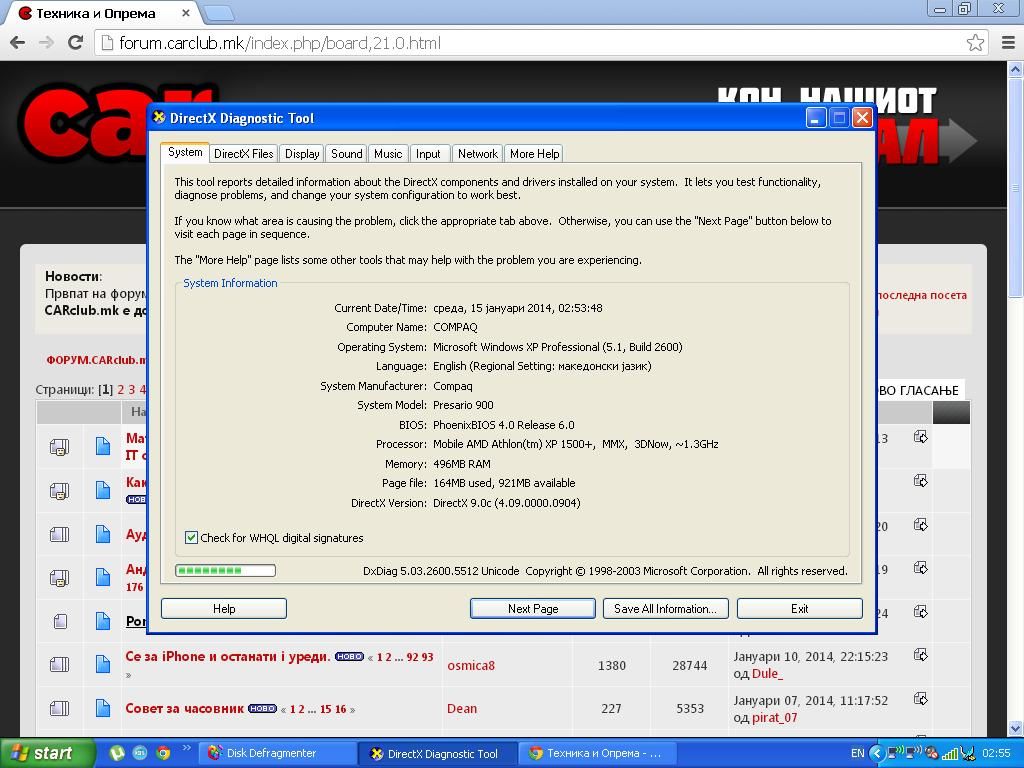Switch to the DirectX Files tab

point(243,153)
